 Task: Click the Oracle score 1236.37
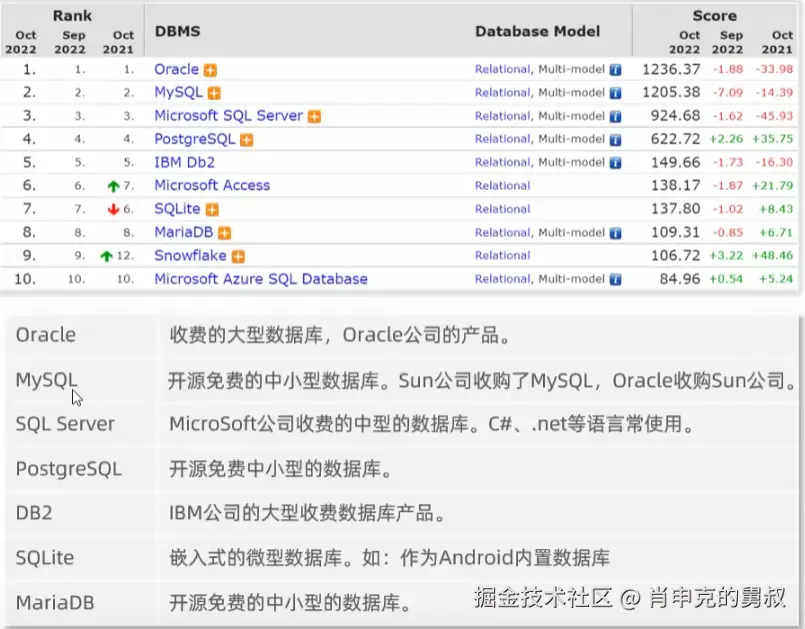[x=671, y=69]
